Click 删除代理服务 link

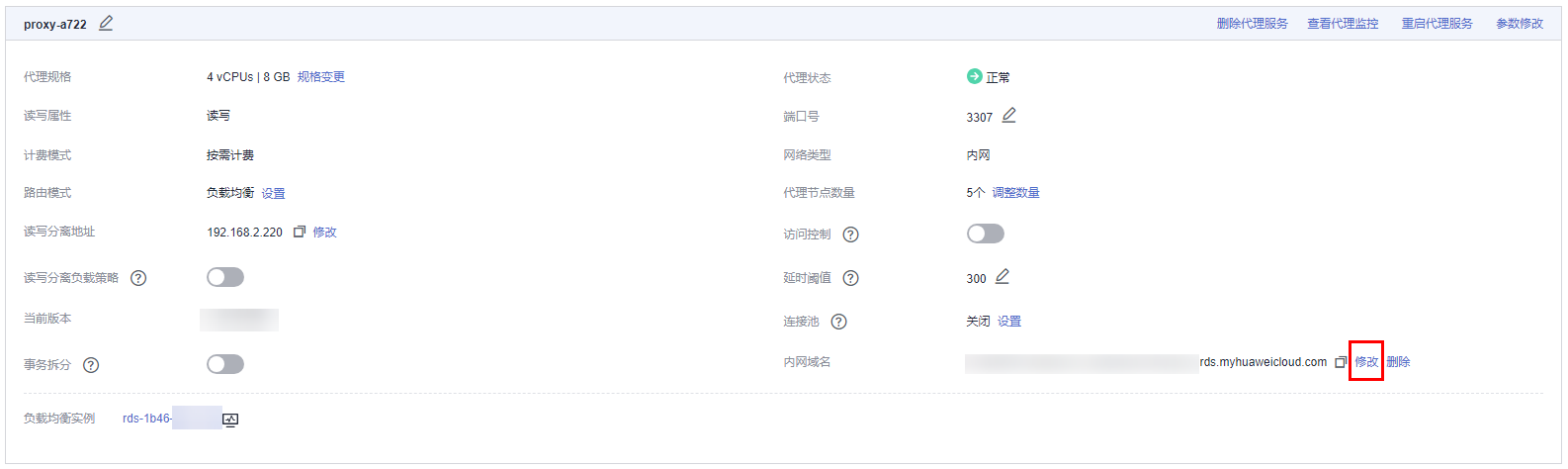point(1252,24)
